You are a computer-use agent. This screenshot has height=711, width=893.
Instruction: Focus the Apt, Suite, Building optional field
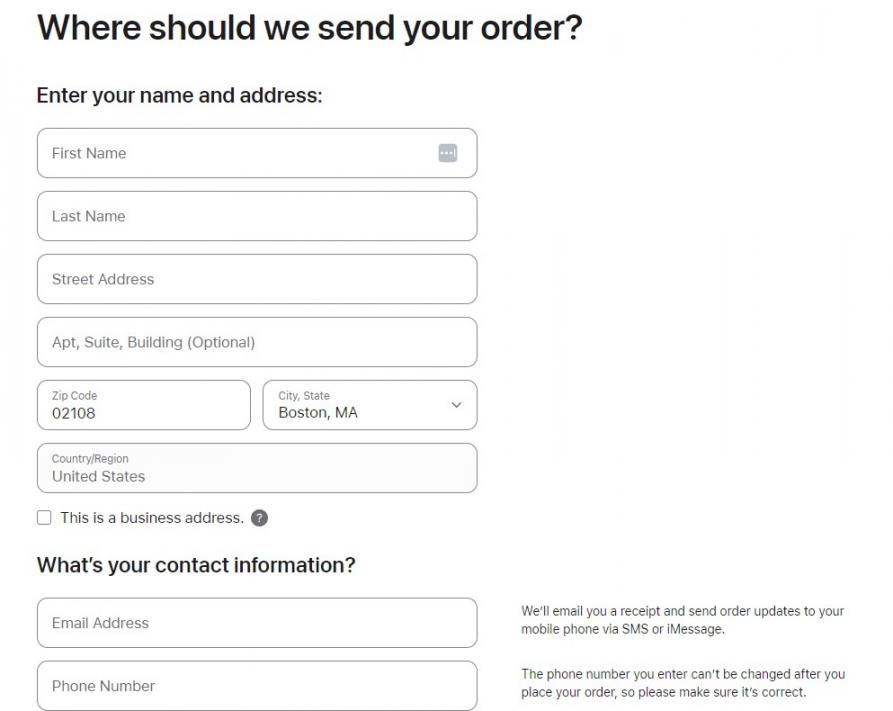click(x=257, y=342)
